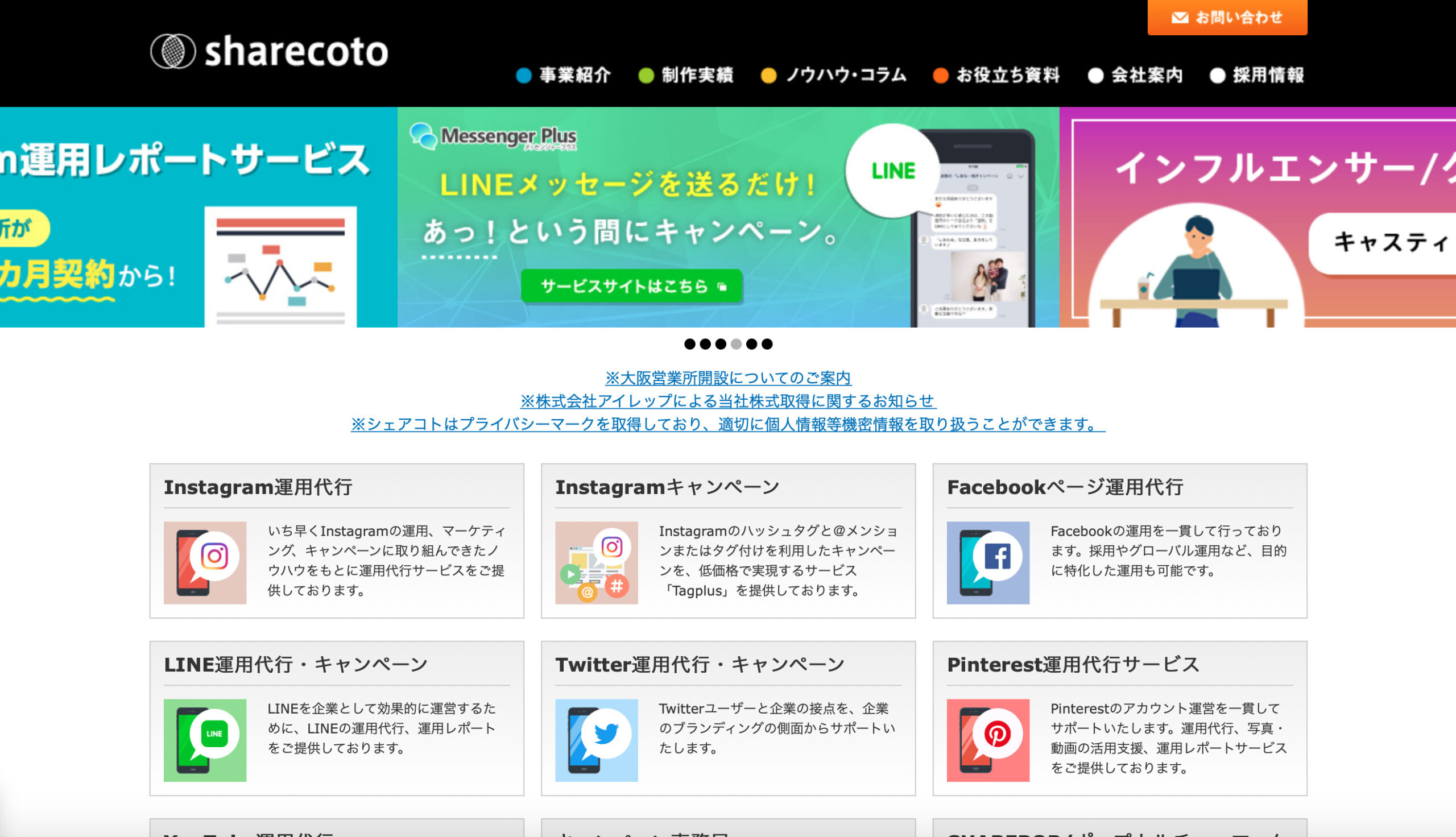Select the Pinterest logo phone icon
Viewport: 1456px width, 837px height.
[987, 740]
